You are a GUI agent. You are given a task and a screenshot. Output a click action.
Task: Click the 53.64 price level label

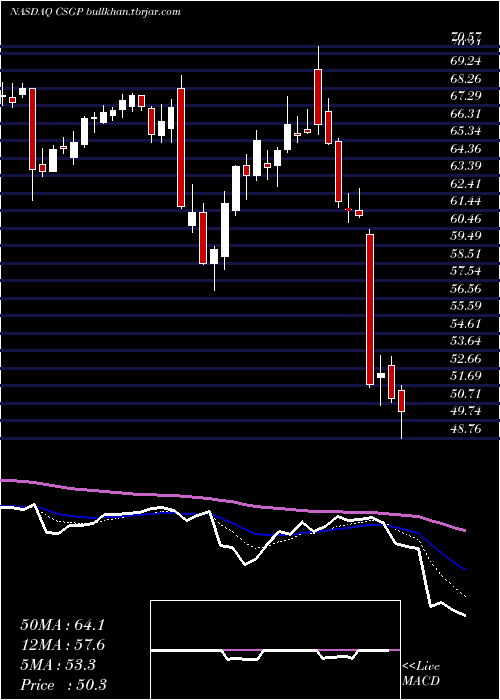[466, 341]
